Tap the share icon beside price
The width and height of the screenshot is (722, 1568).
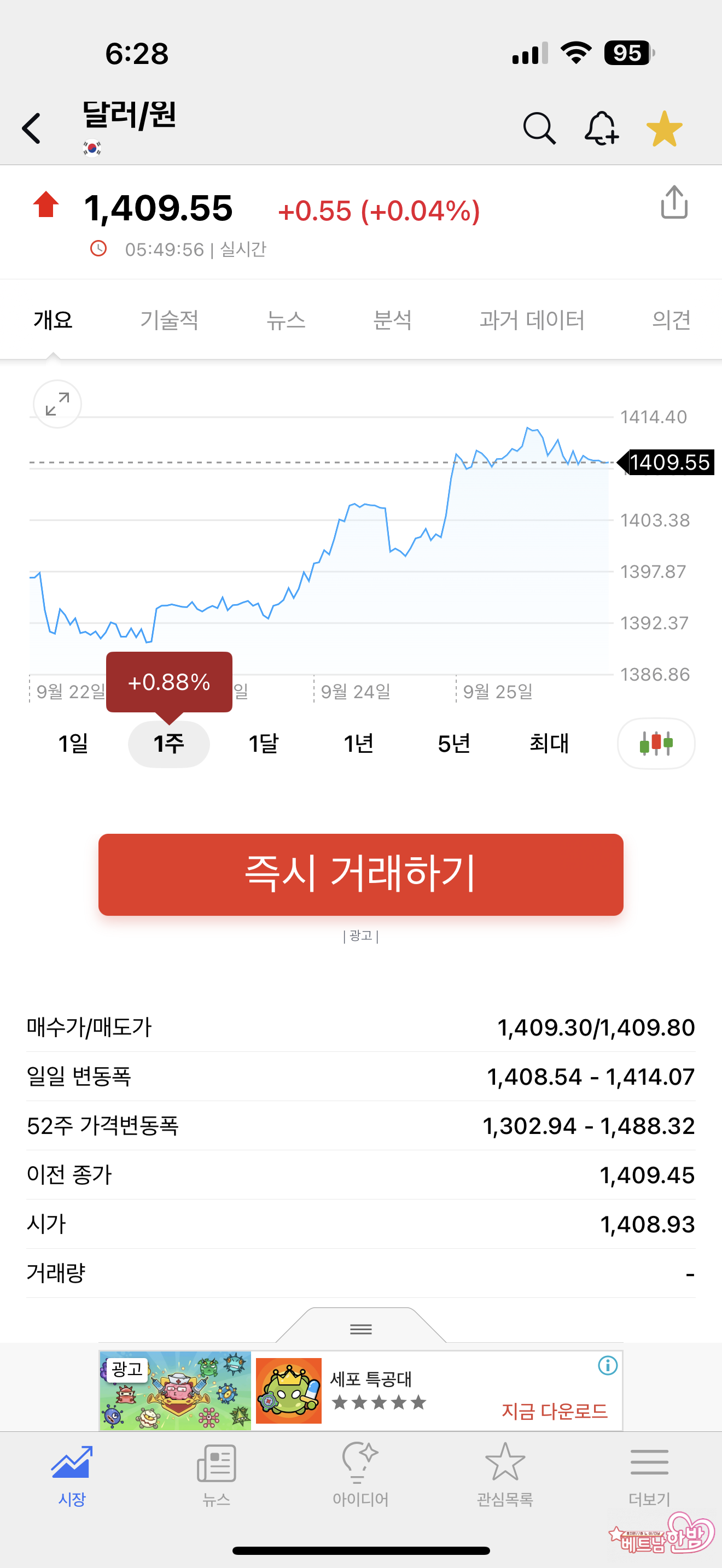(674, 202)
